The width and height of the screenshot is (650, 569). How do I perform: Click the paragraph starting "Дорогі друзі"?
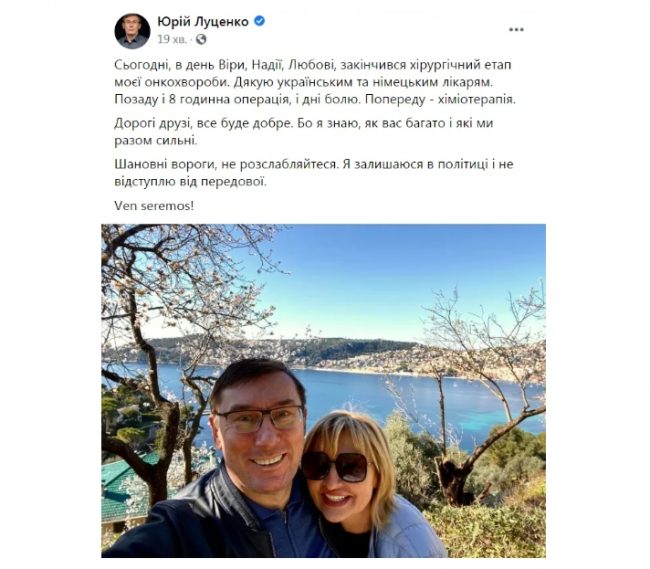click(304, 132)
